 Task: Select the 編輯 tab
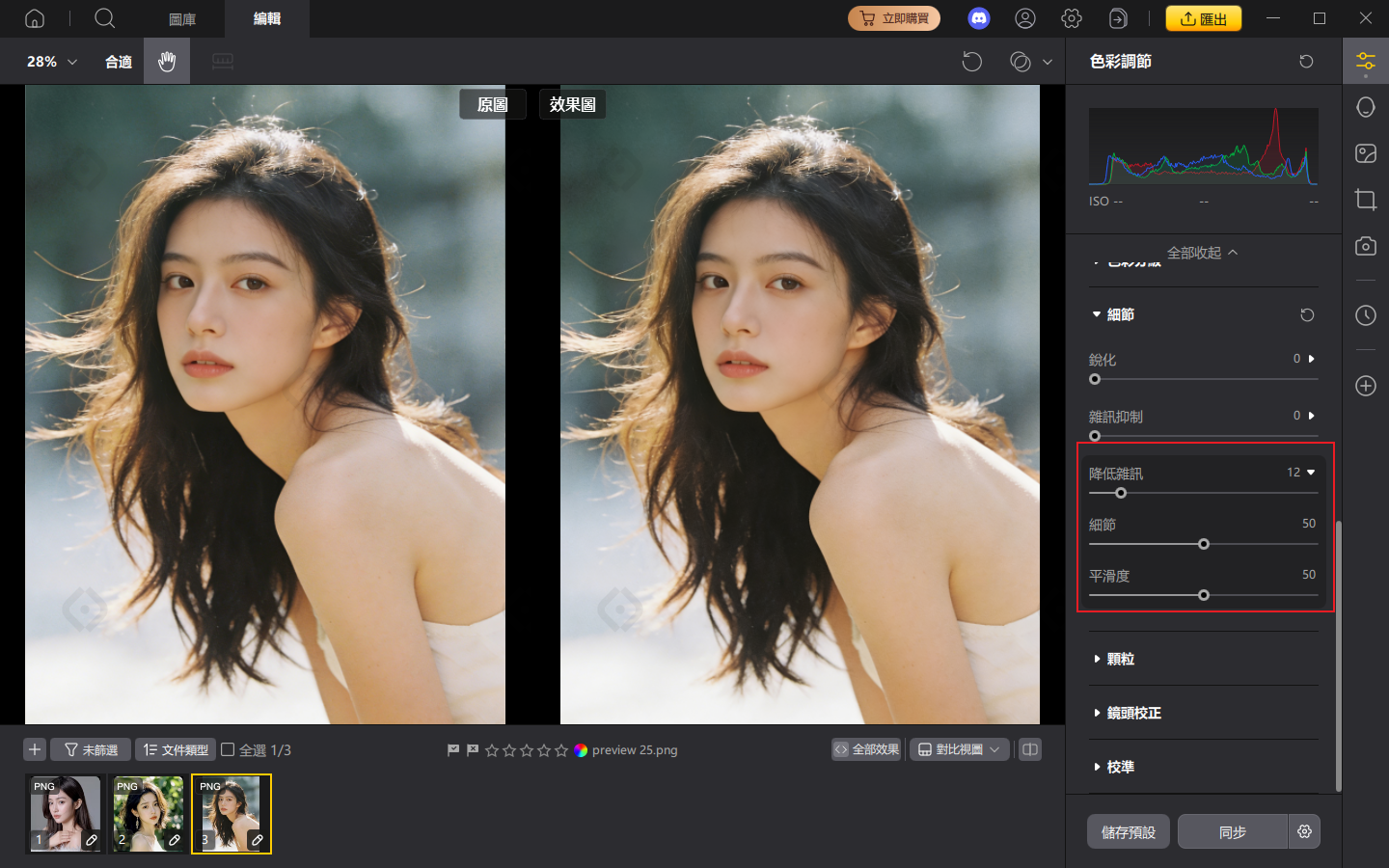(x=266, y=18)
